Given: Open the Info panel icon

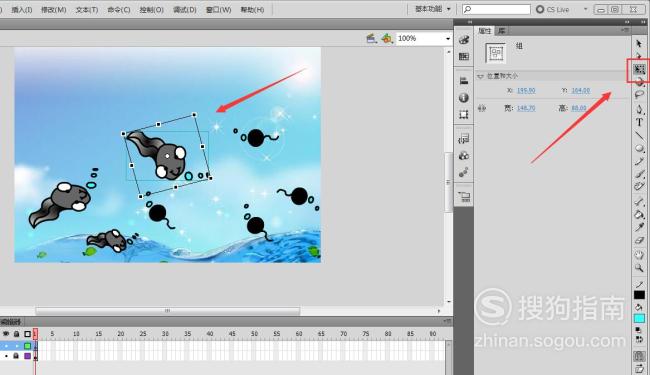Looking at the screenshot, I should coord(463,97).
